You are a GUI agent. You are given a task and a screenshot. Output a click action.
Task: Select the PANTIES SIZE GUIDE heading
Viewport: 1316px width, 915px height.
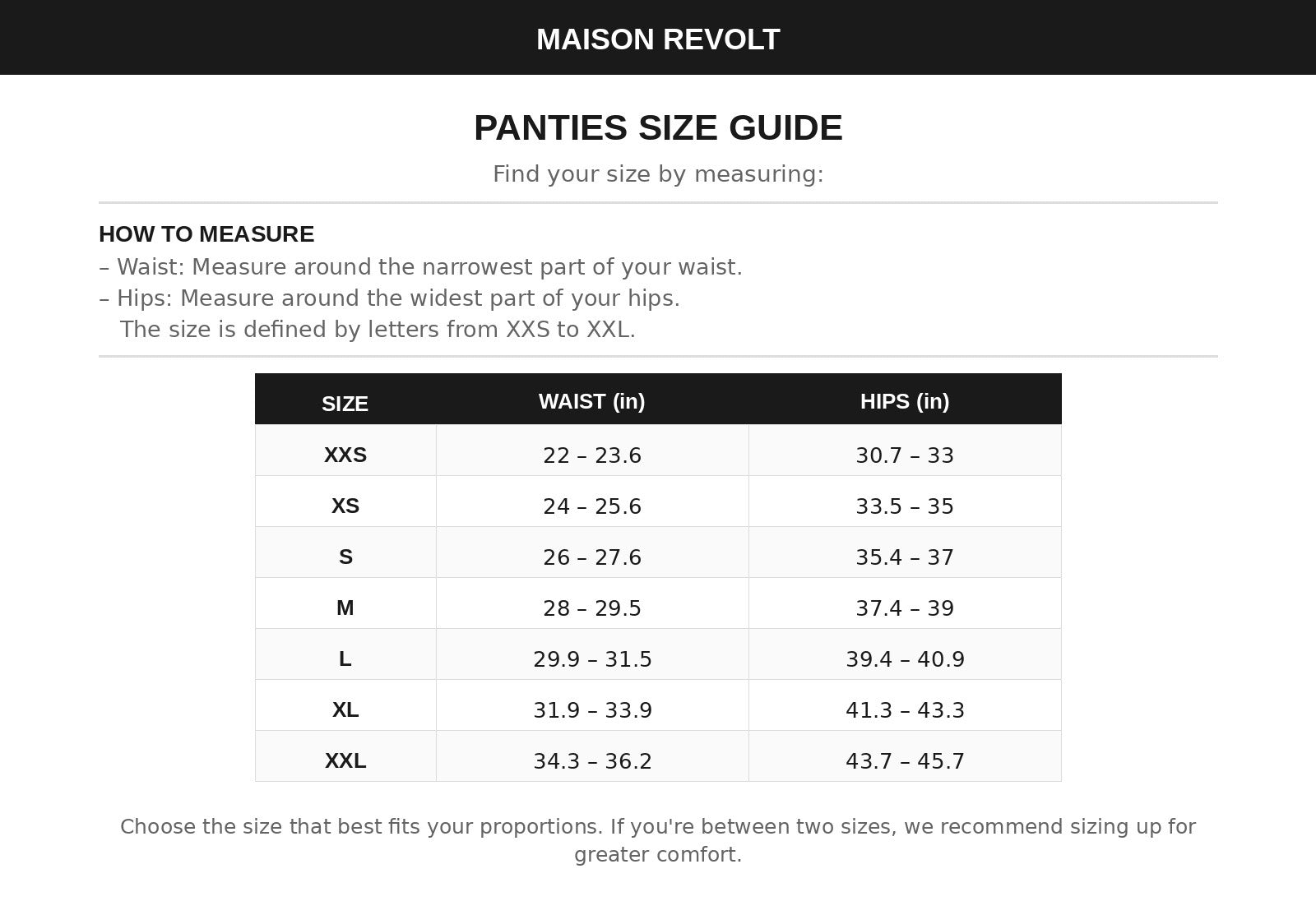658,128
